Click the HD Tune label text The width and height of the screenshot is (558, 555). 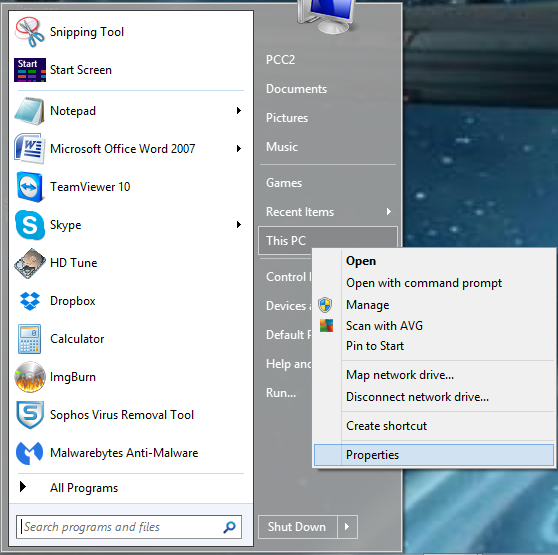[74, 263]
